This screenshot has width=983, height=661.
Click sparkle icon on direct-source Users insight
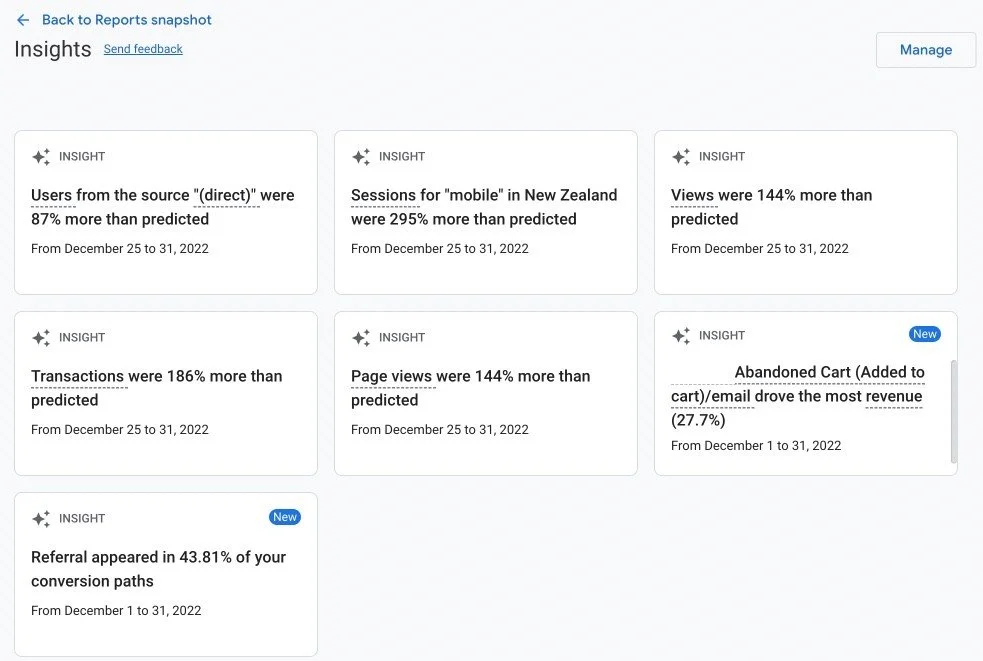tap(41, 157)
